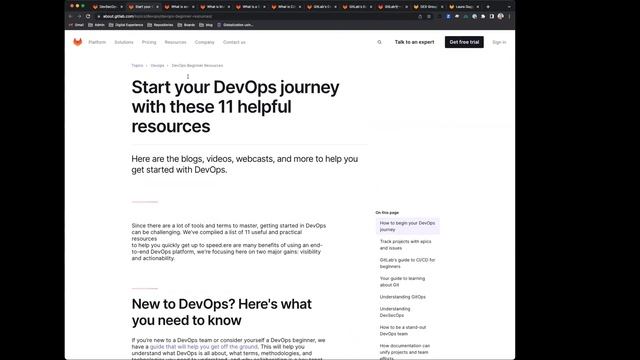Screen dimensions: 640x360
Task: Open a new tab with the plus icon
Action: (x=488, y=7)
